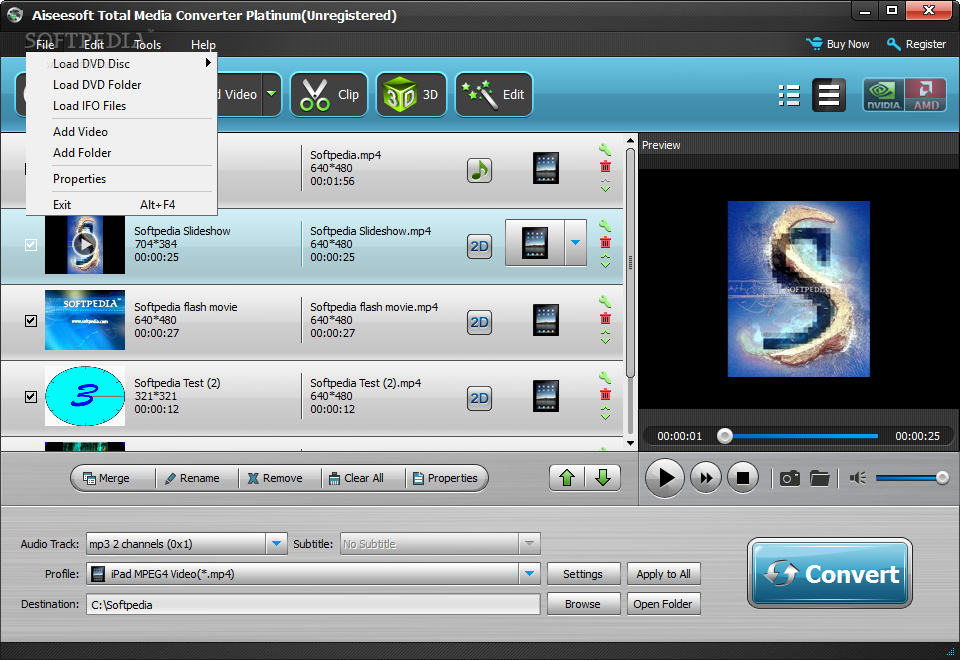This screenshot has height=660, width=960.
Task: Click the Open Folder button
Action: pos(664,604)
